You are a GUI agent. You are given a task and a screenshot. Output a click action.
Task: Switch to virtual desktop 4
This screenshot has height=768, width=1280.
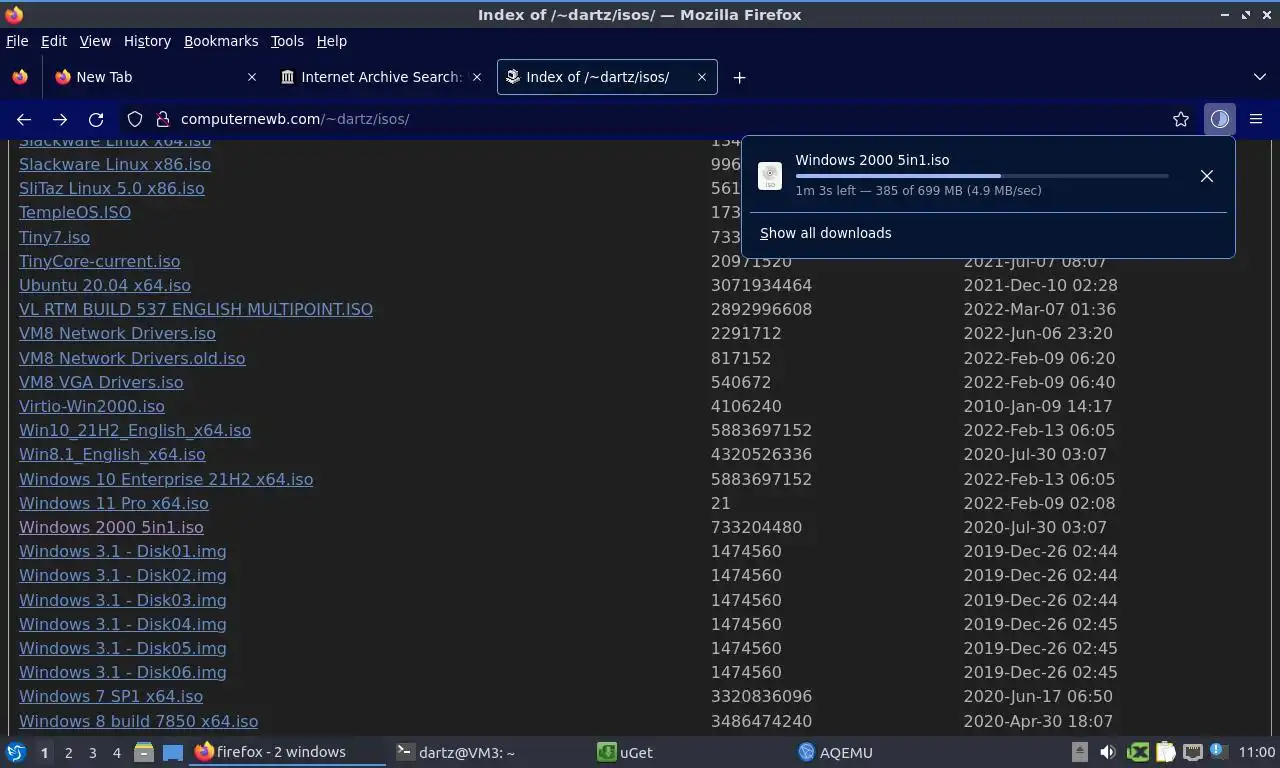(116, 752)
